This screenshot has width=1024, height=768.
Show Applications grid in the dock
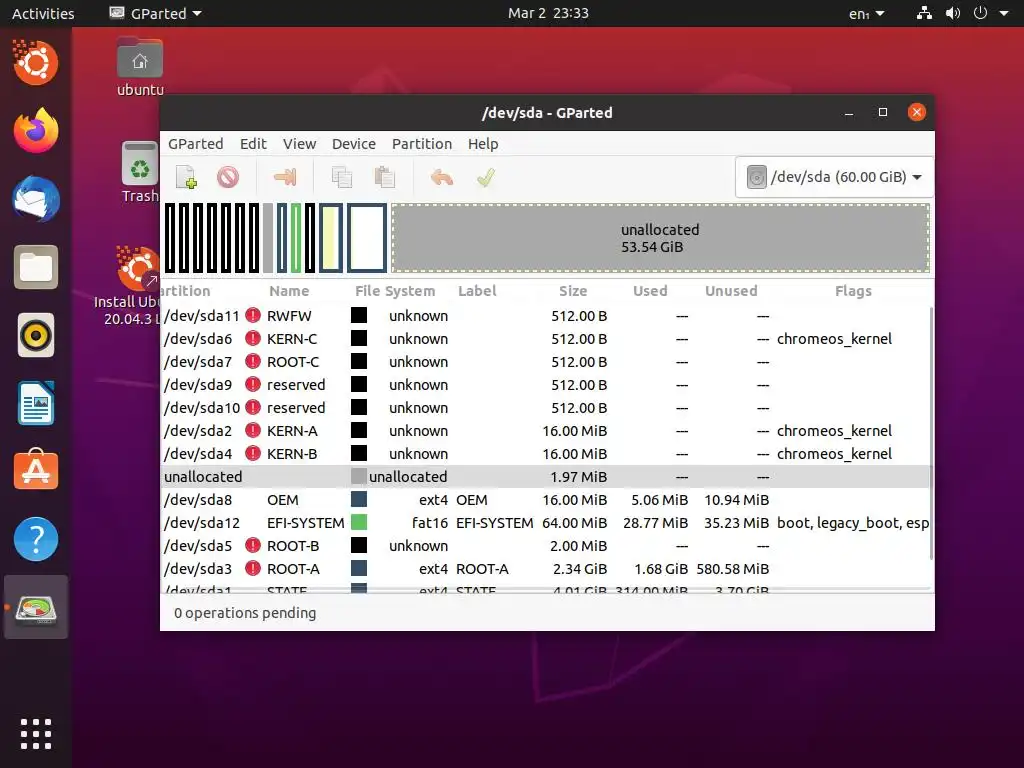tap(36, 734)
